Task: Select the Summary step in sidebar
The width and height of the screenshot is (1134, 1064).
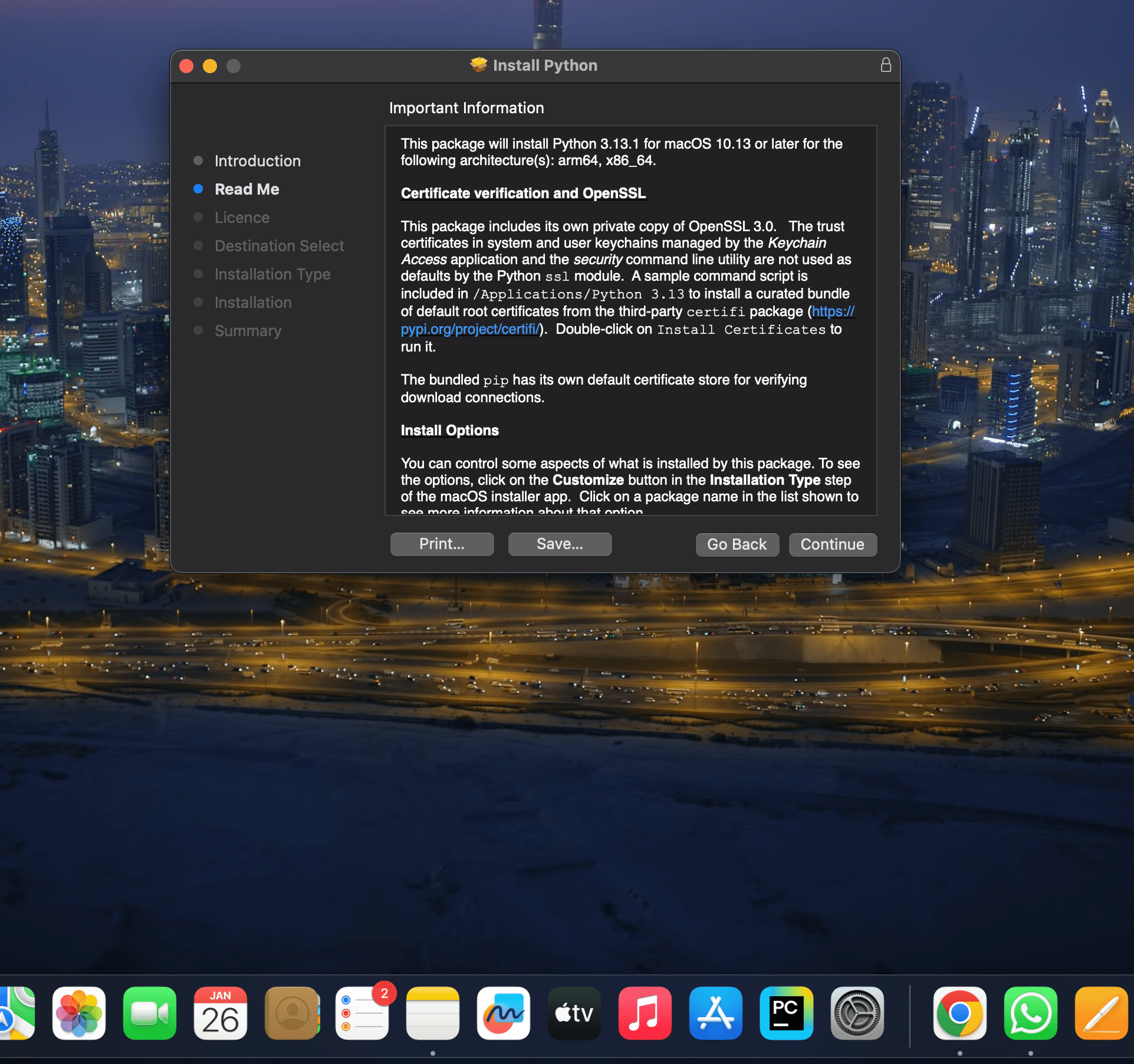Action: (248, 331)
